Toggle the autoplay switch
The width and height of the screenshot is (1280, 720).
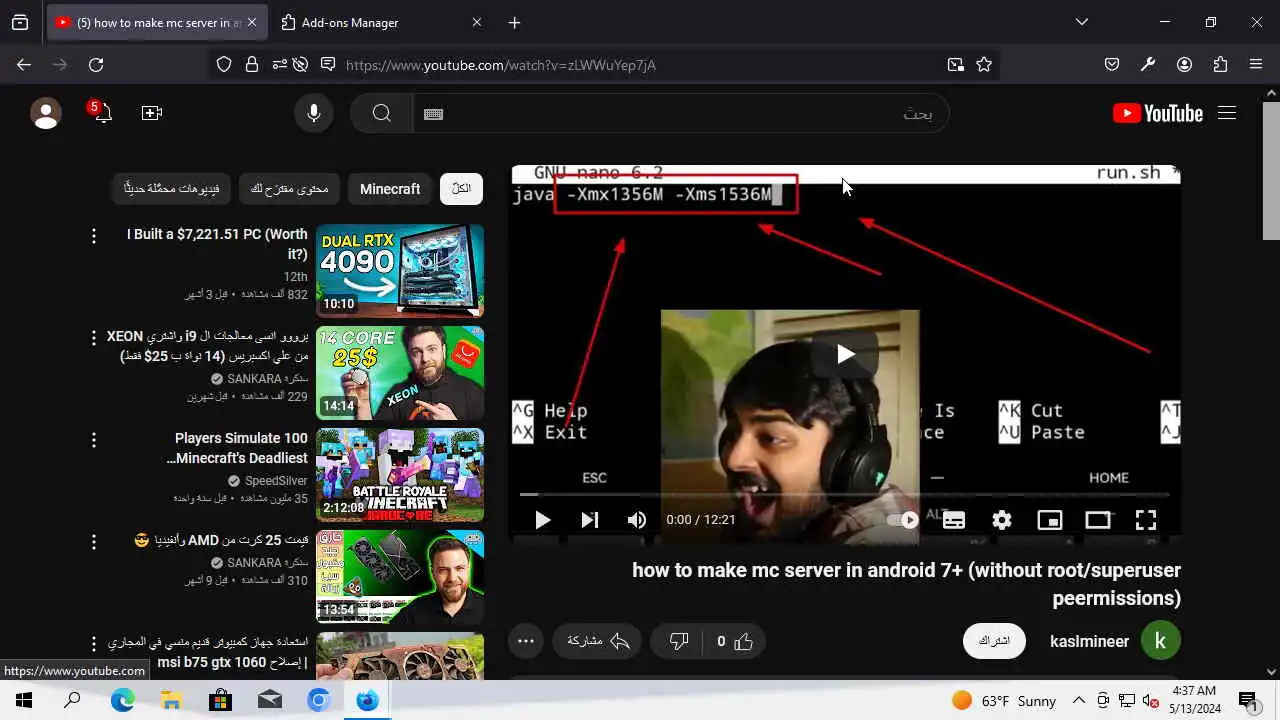pyautogui.click(x=903, y=520)
